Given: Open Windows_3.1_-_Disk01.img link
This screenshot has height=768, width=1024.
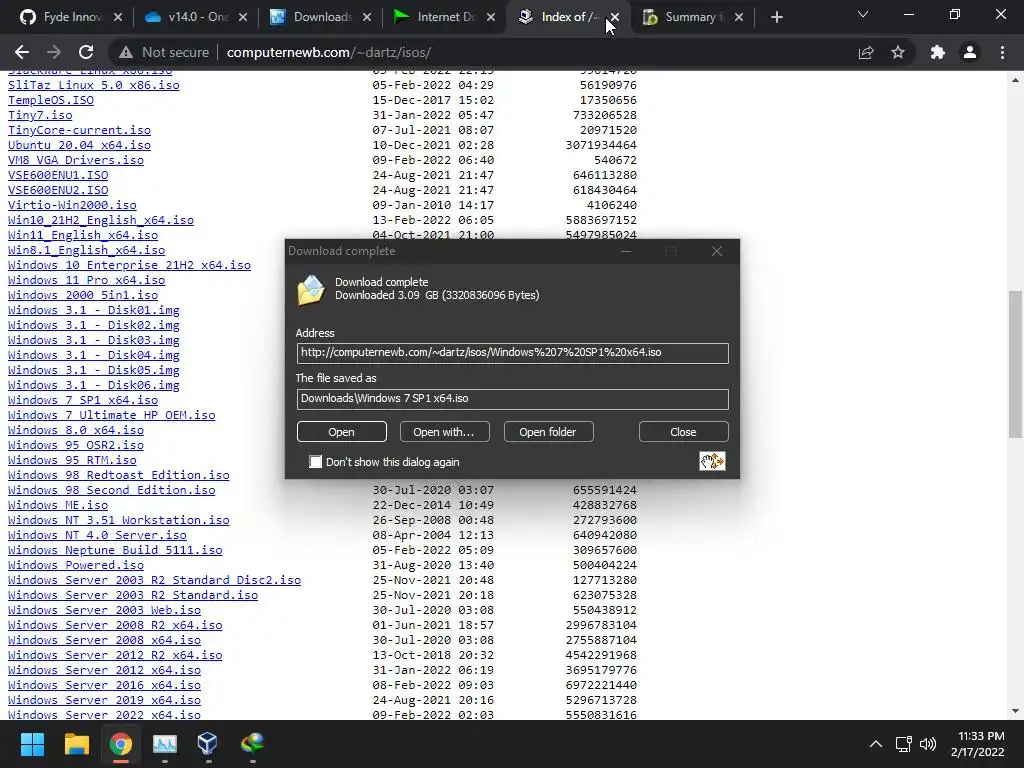Looking at the screenshot, I should pyautogui.click(x=93, y=310).
